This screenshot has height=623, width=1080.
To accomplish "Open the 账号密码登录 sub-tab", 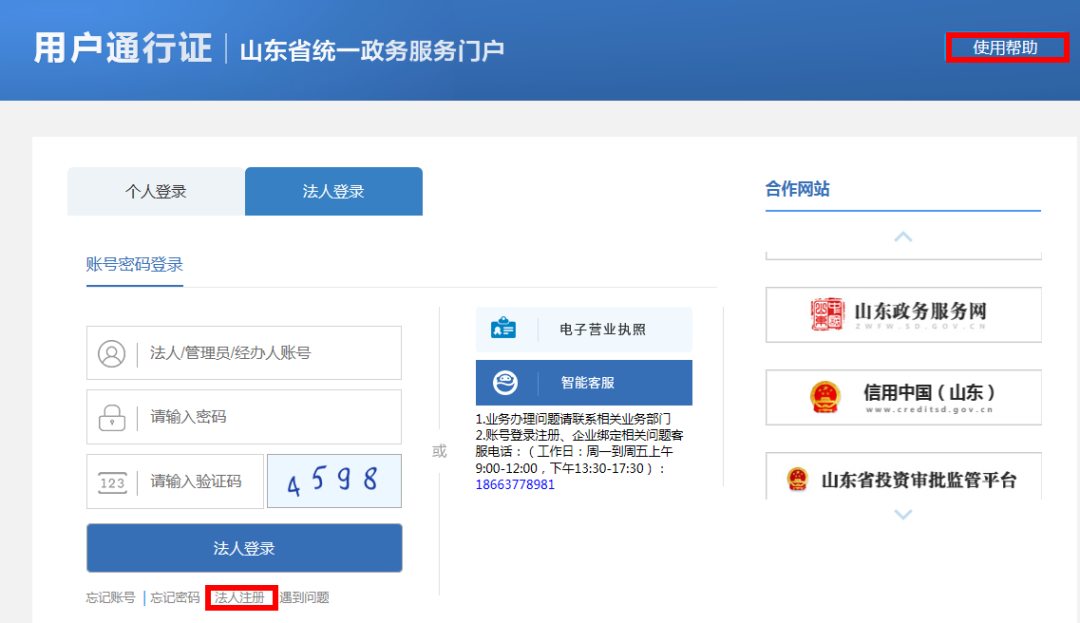I will tap(135, 265).
